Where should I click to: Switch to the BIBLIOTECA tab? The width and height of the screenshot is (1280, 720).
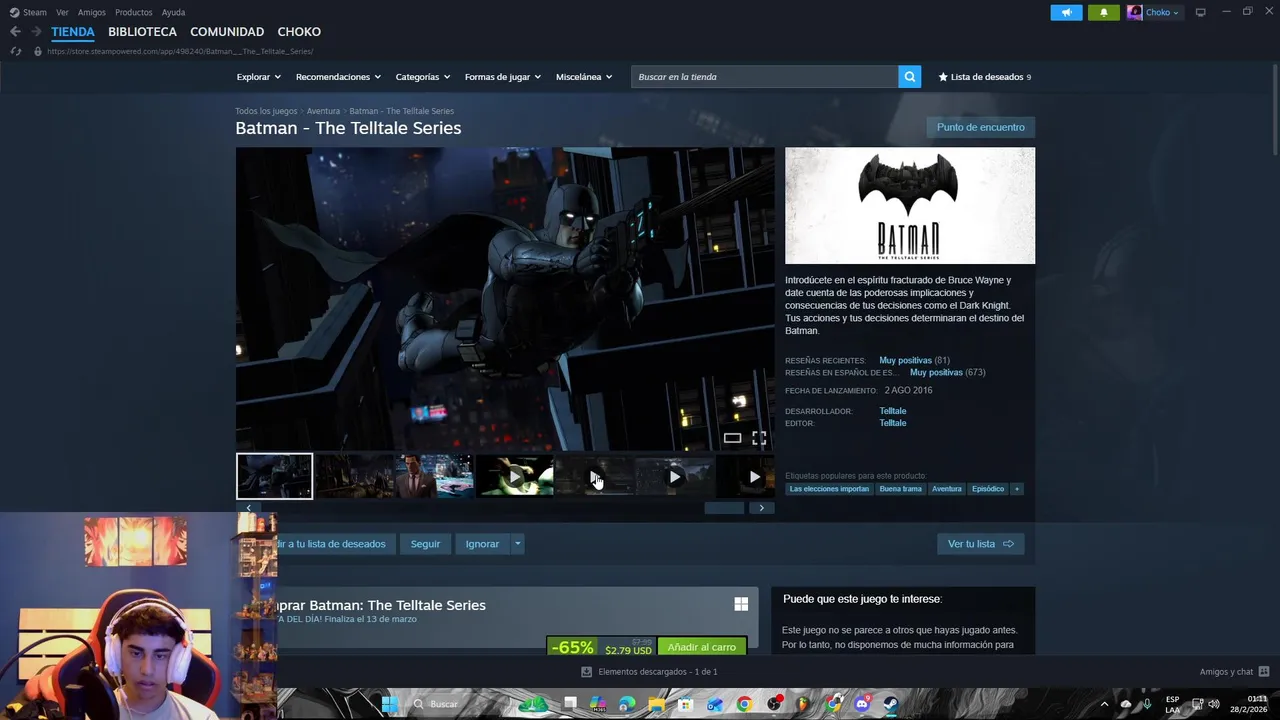tap(142, 32)
